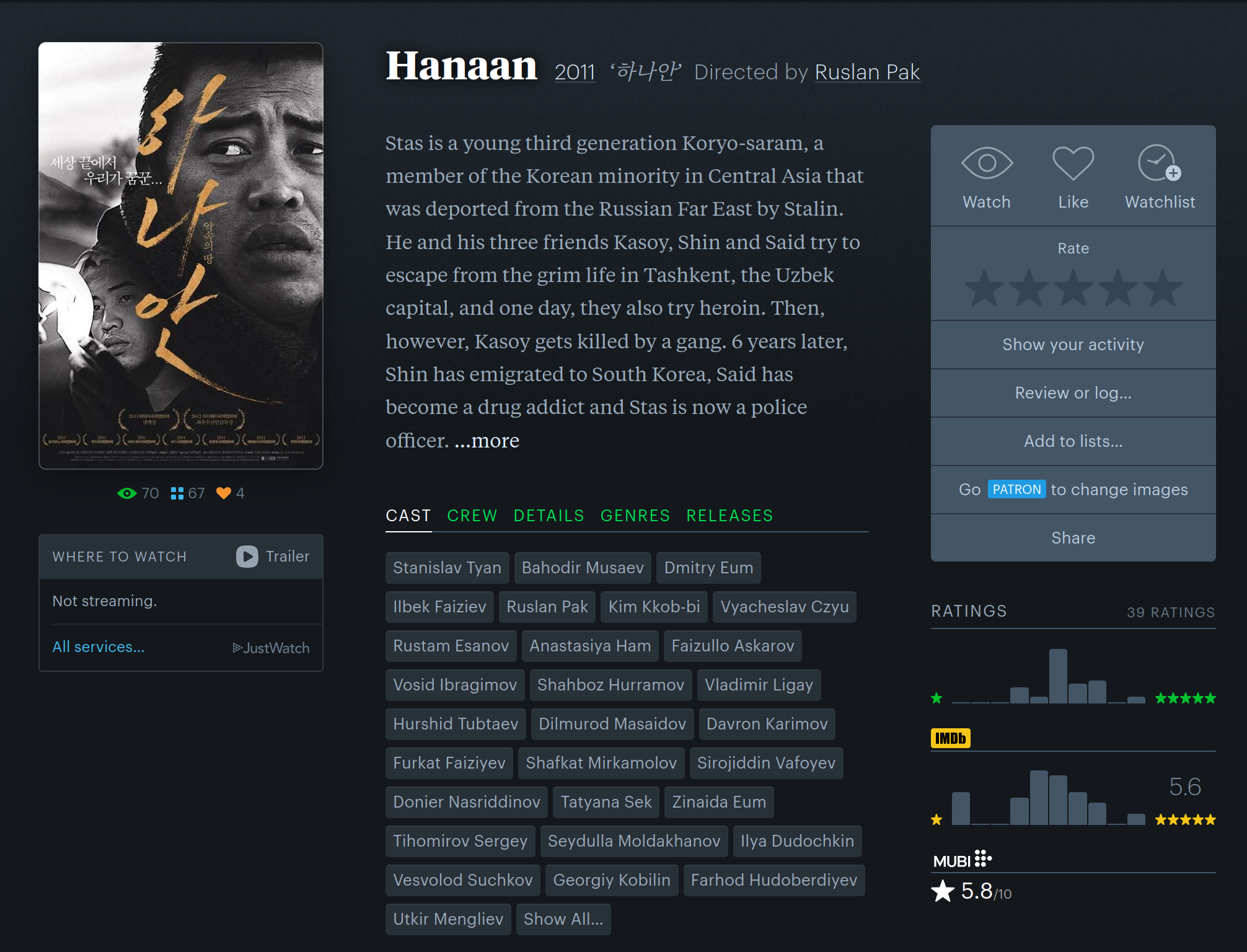Viewport: 1247px width, 952px height.
Task: Click the Trailer play icon
Action: click(247, 557)
